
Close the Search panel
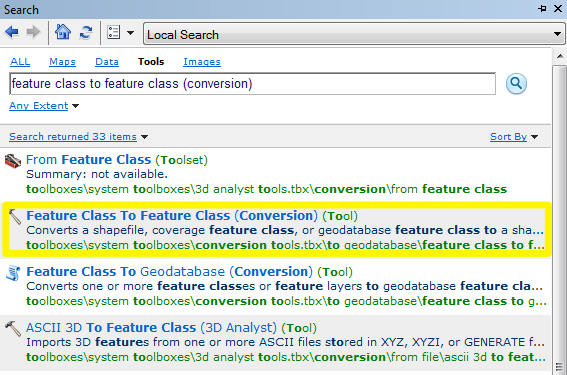[558, 8]
